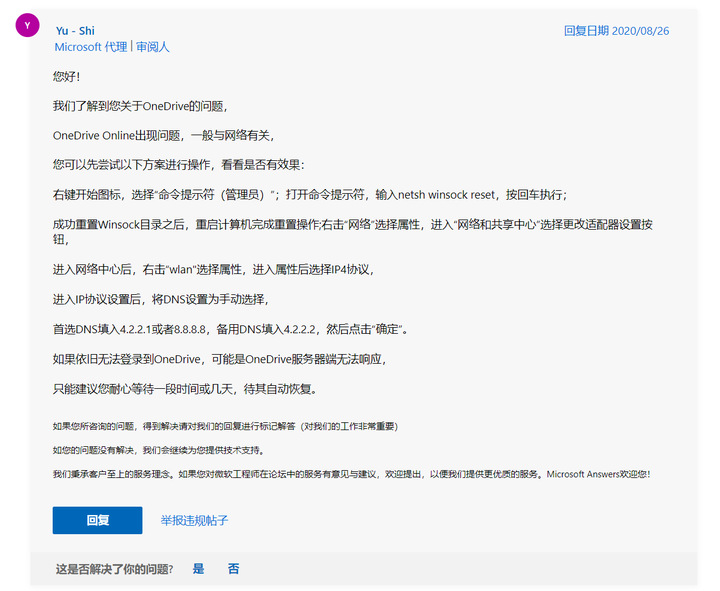
Task: Click the line starting 首选DNS填入4.2.2.1
Action: click(230, 329)
